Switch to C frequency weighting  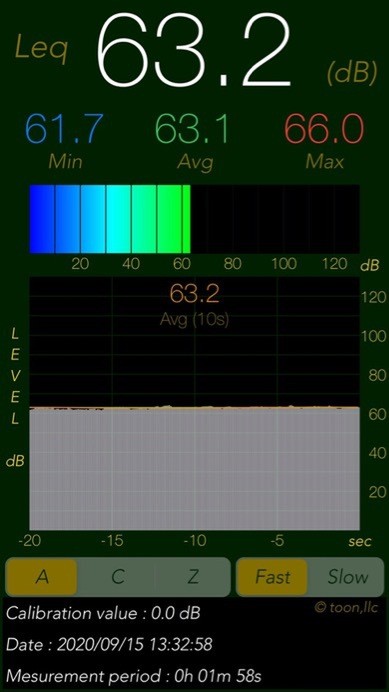[117, 577]
